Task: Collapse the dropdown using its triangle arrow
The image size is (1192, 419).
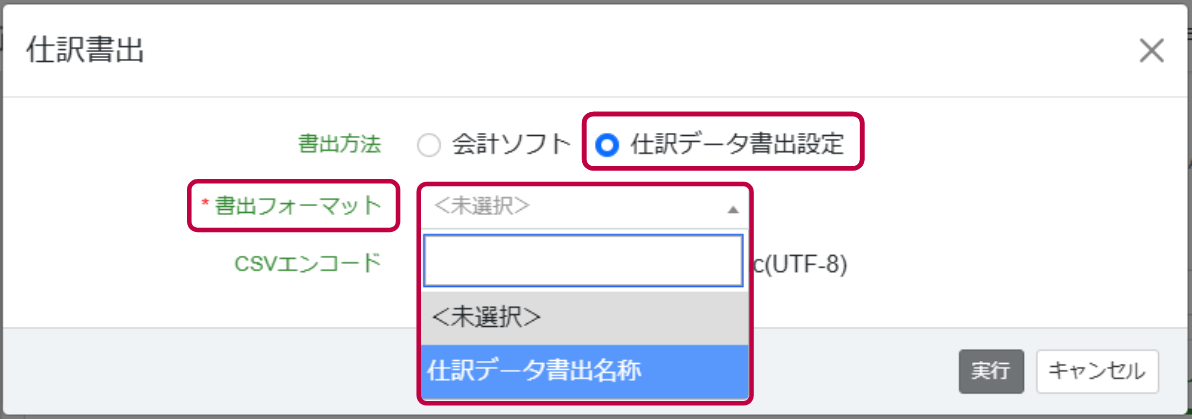Action: pos(732,210)
